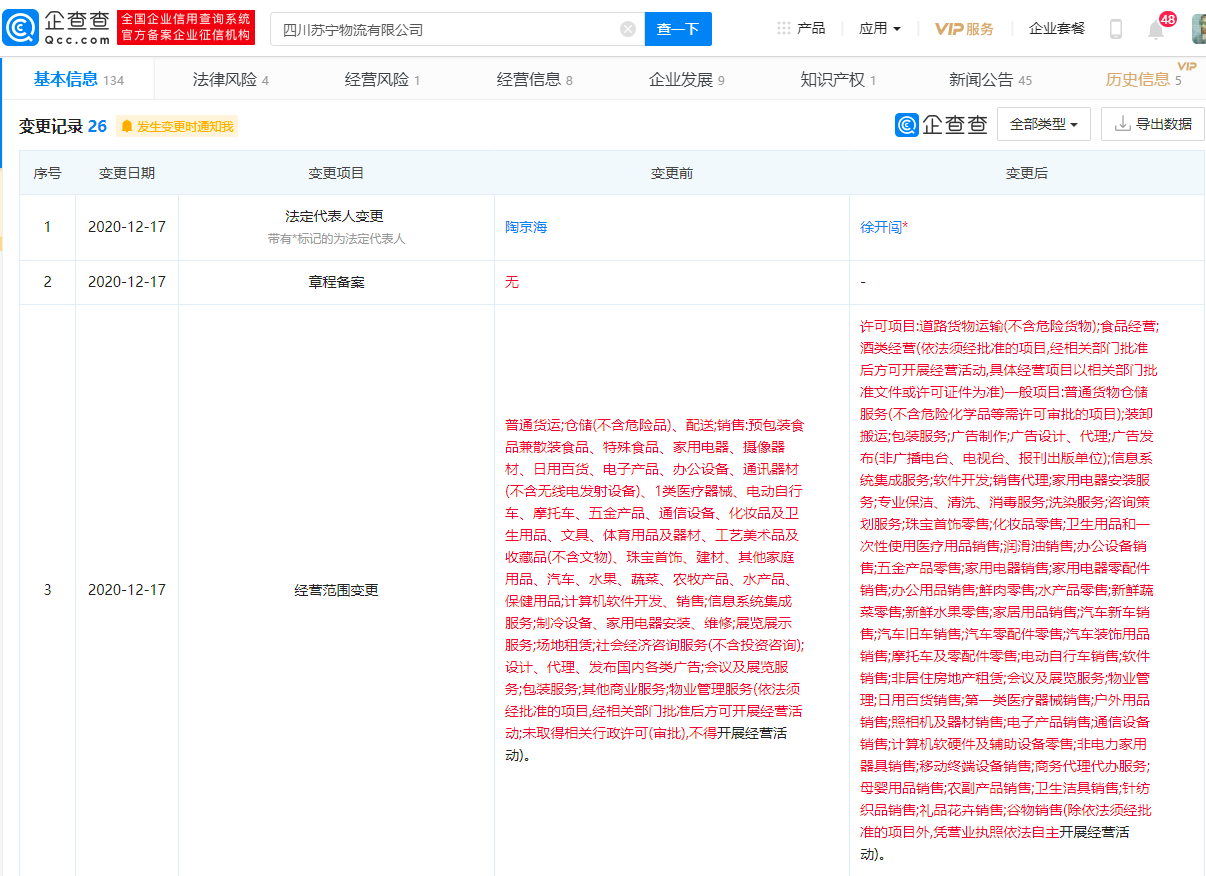Enable 发生变更时通知我 alert

177,126
